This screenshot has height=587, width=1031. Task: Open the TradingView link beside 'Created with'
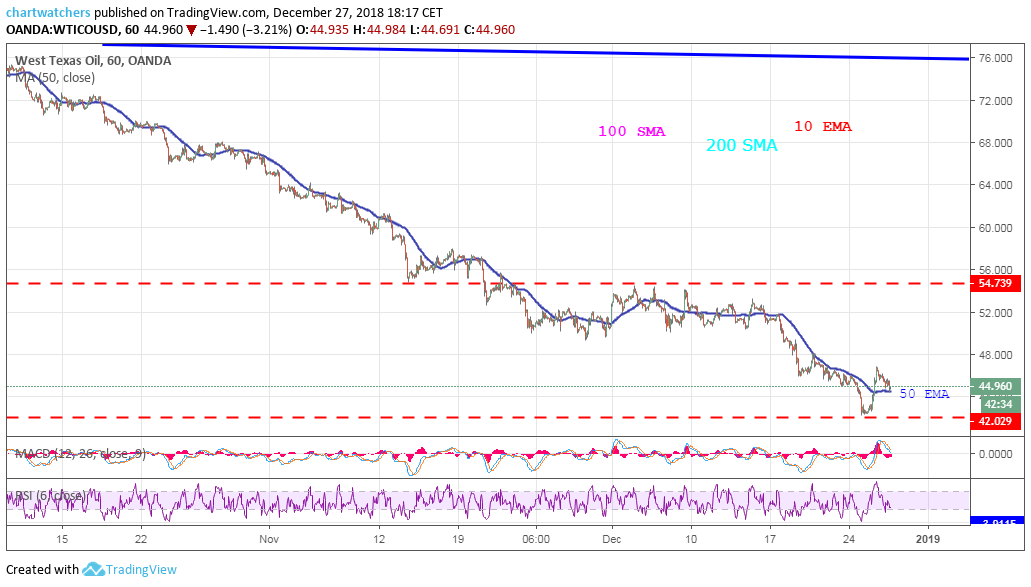[x=141, y=569]
